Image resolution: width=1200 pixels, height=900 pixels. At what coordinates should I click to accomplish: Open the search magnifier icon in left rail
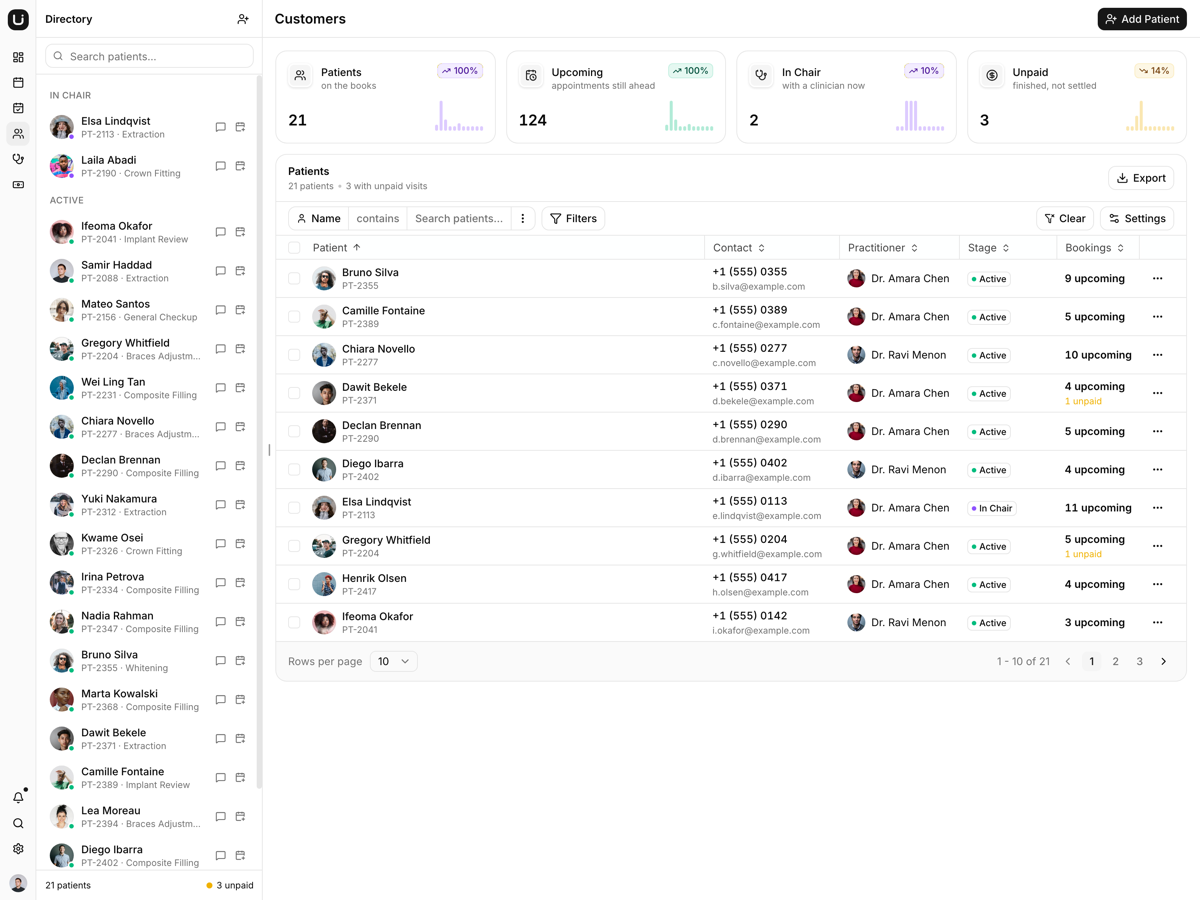click(18, 824)
